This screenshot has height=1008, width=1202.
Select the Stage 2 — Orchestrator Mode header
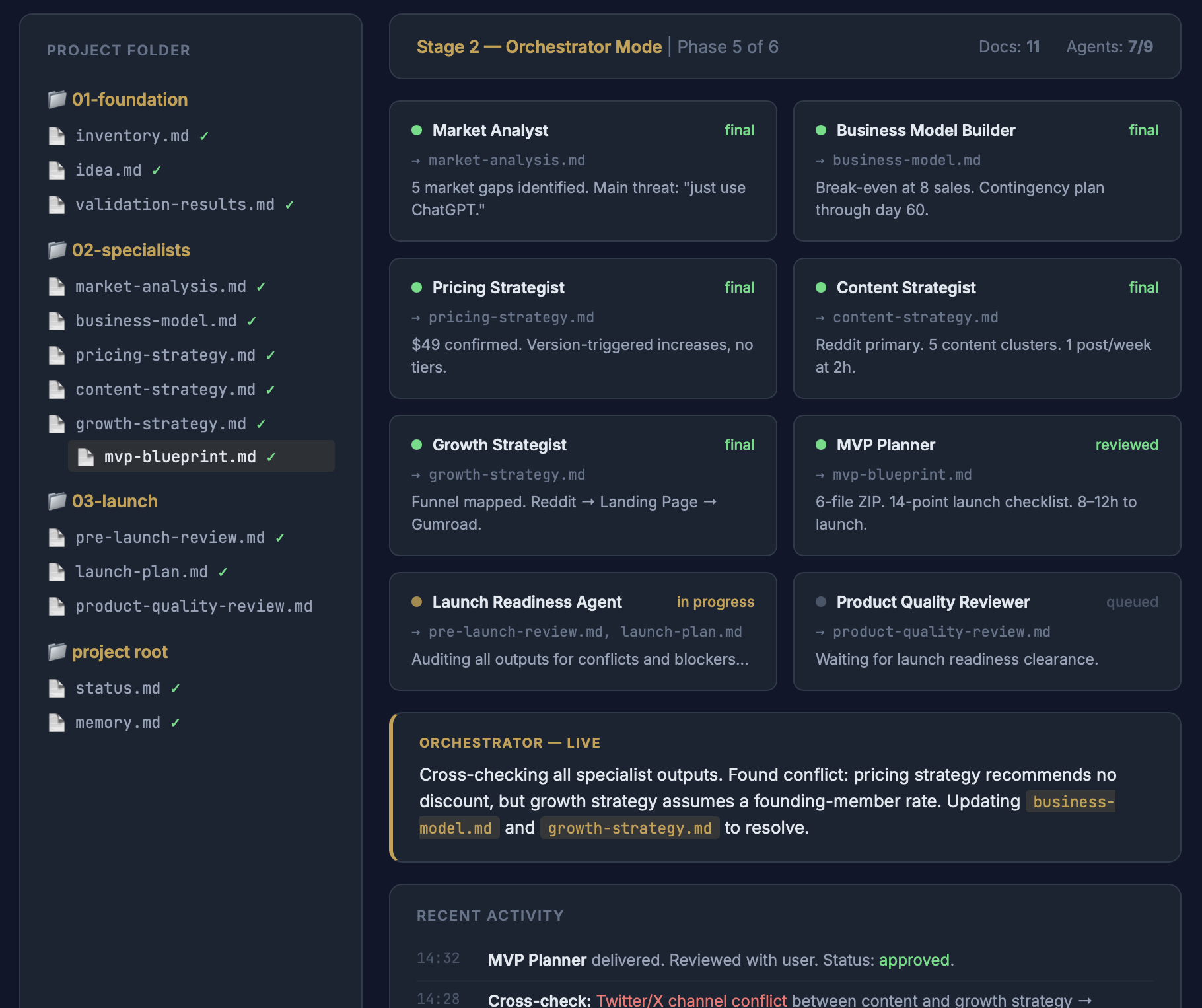tap(539, 47)
